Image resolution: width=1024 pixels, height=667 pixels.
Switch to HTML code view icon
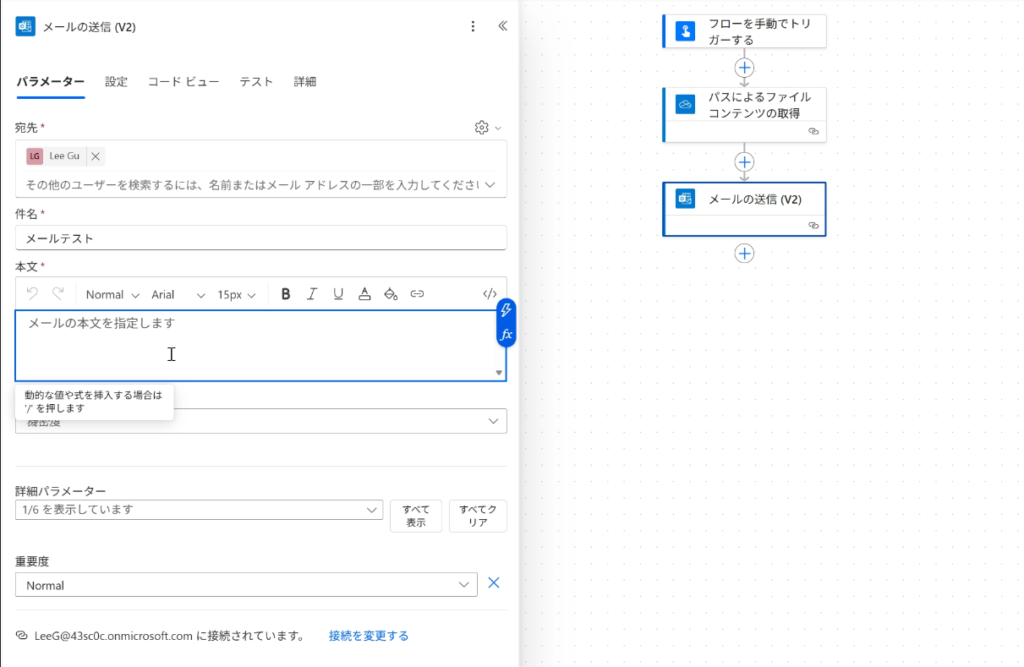click(489, 294)
